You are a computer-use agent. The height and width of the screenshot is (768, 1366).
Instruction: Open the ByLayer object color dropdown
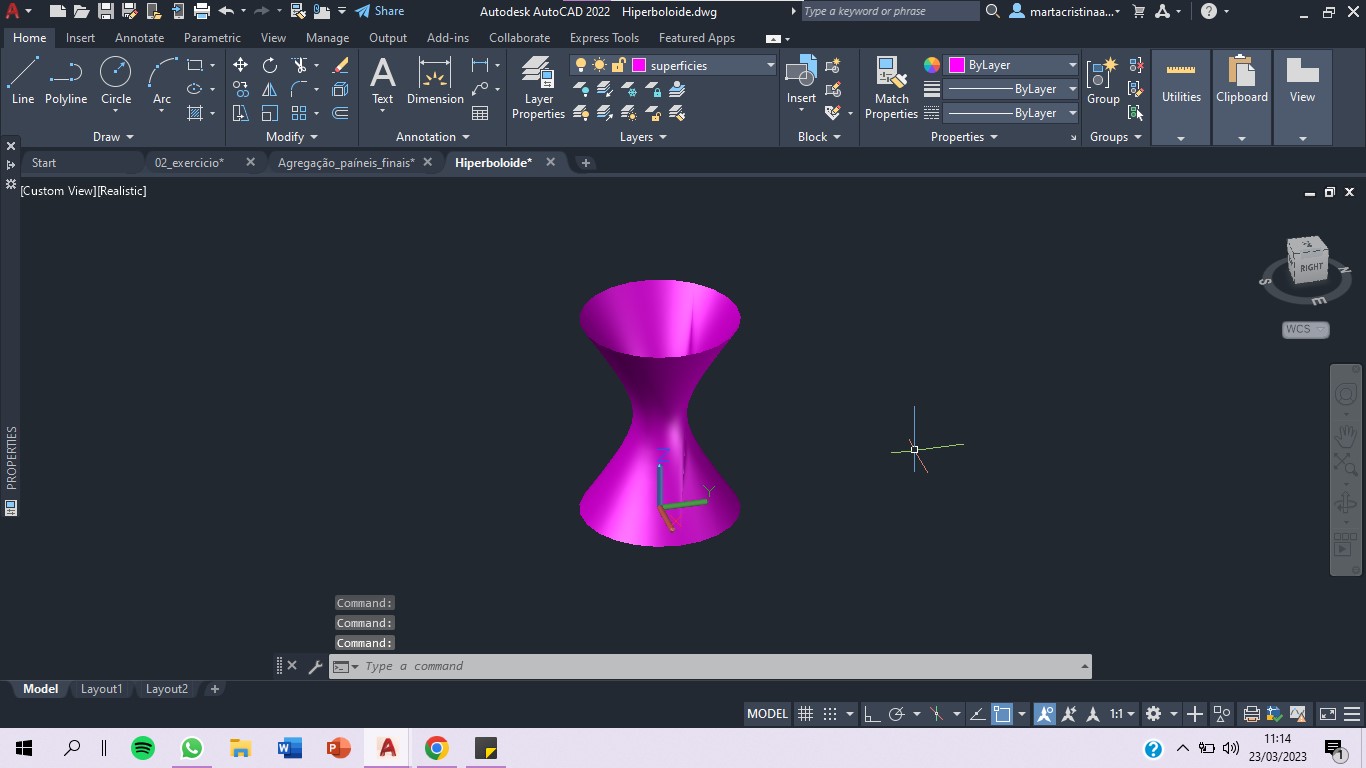pos(1072,65)
